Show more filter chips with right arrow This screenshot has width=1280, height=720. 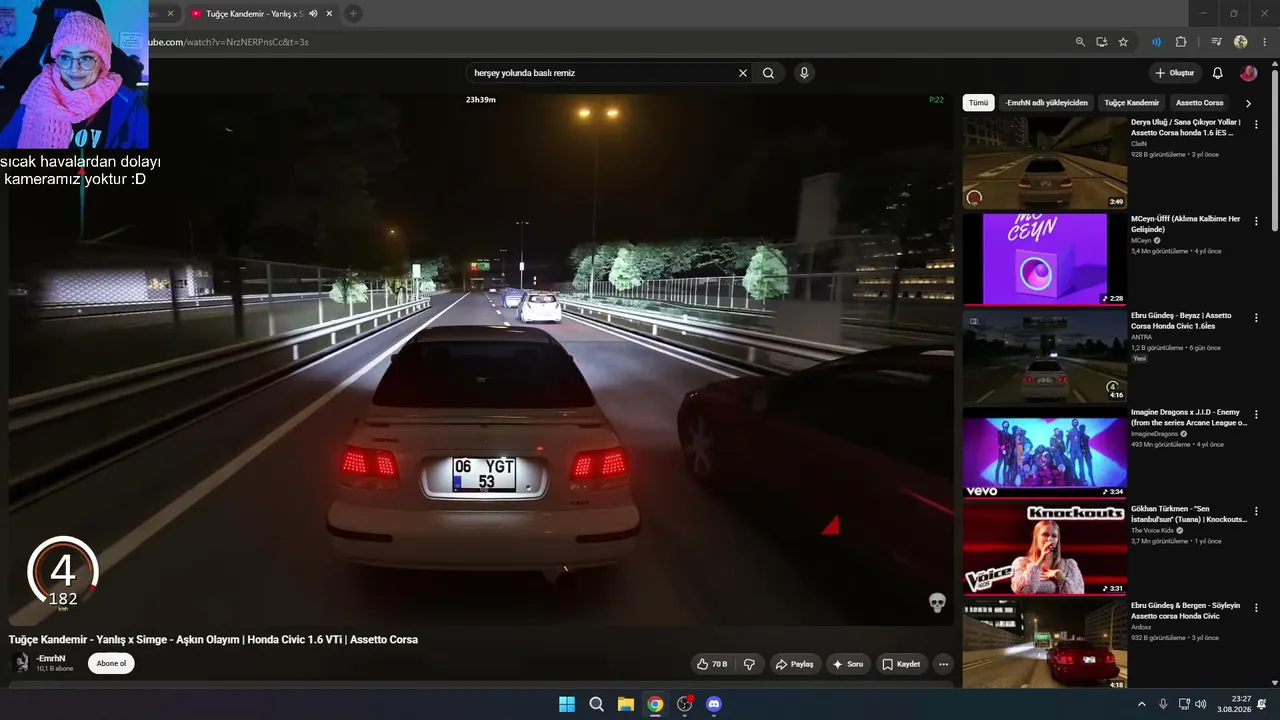point(1248,103)
